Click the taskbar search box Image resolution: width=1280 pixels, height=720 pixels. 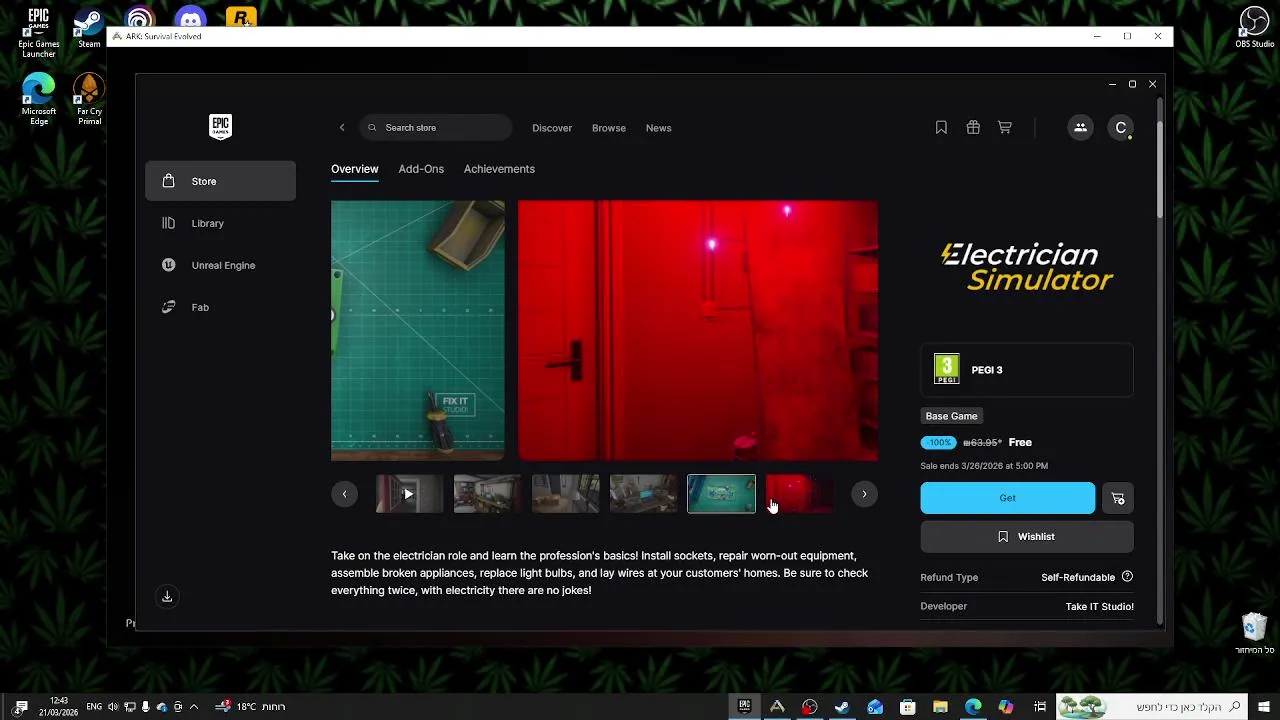point(1153,706)
